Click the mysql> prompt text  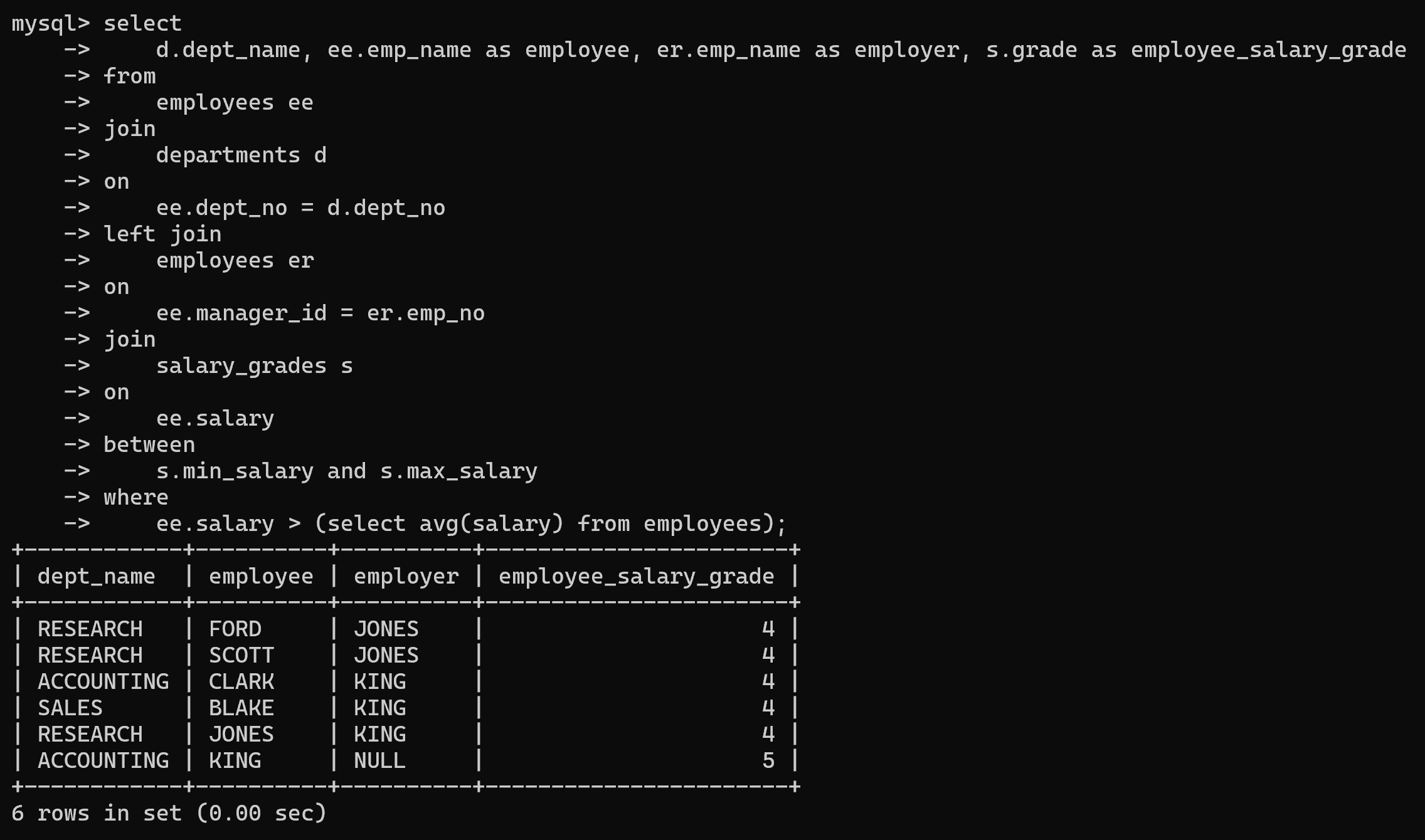coord(50,24)
